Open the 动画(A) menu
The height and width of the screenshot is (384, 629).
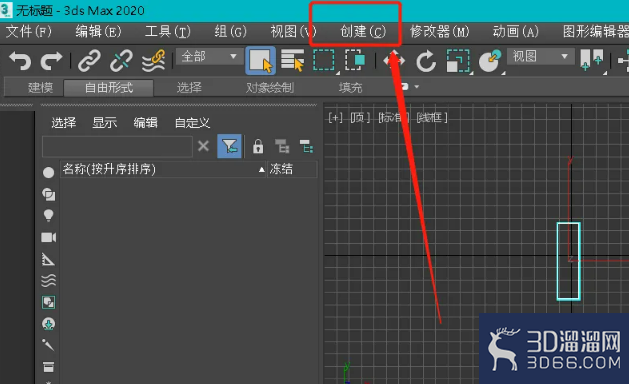coord(515,32)
